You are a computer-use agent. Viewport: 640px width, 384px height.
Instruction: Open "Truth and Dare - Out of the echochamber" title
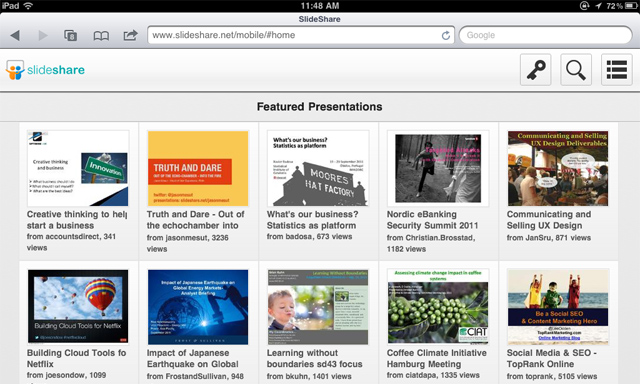click(196, 220)
